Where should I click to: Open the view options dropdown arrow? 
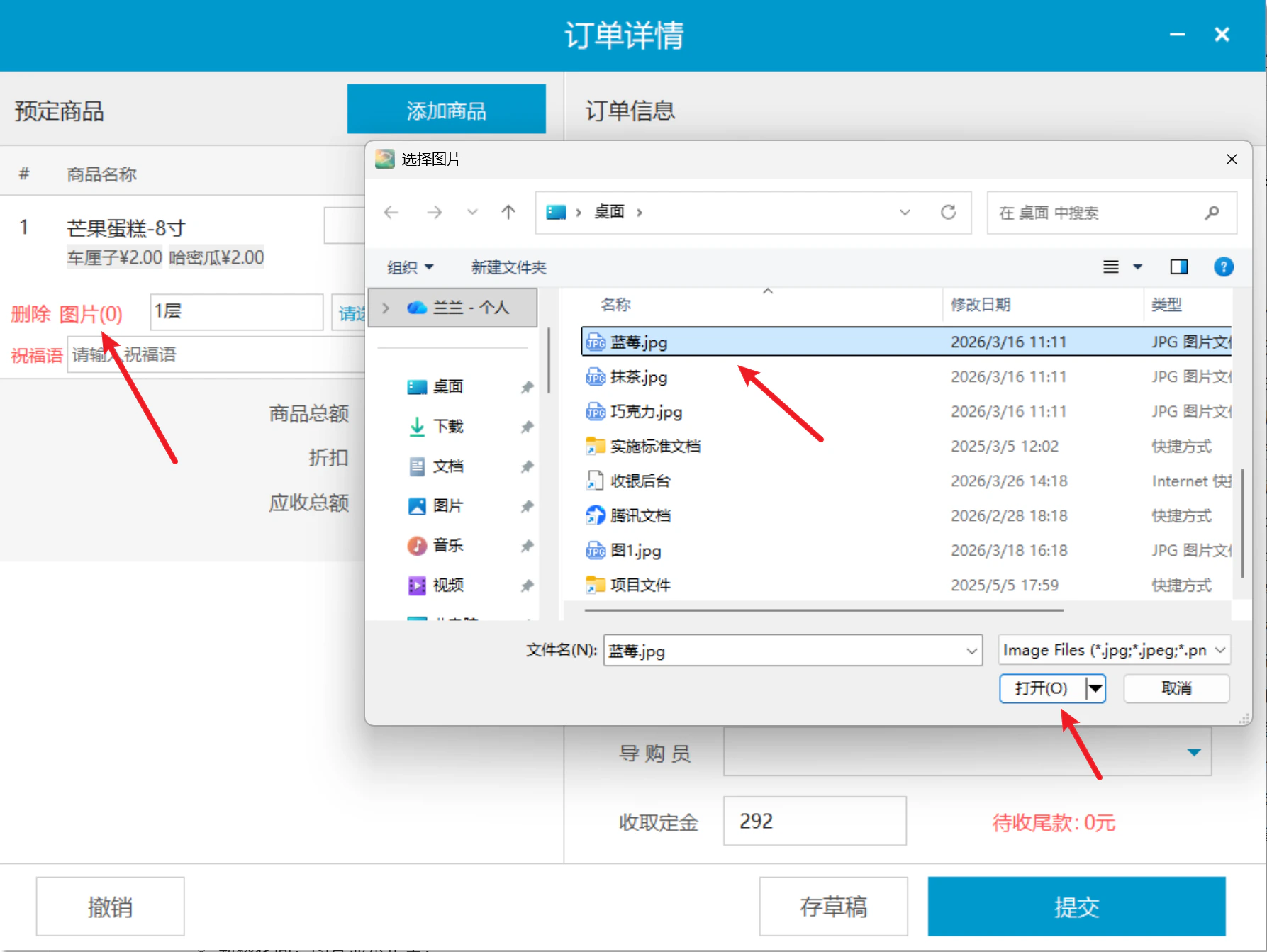[x=1138, y=267]
